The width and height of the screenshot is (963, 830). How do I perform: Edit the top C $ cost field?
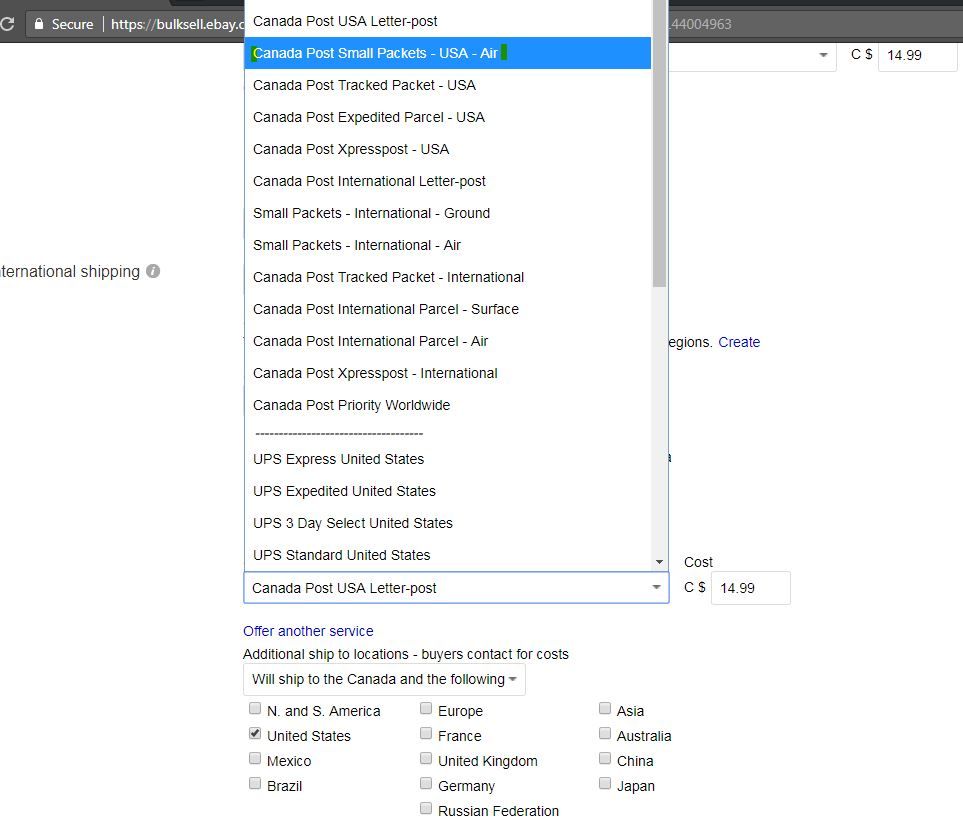pyautogui.click(x=918, y=55)
